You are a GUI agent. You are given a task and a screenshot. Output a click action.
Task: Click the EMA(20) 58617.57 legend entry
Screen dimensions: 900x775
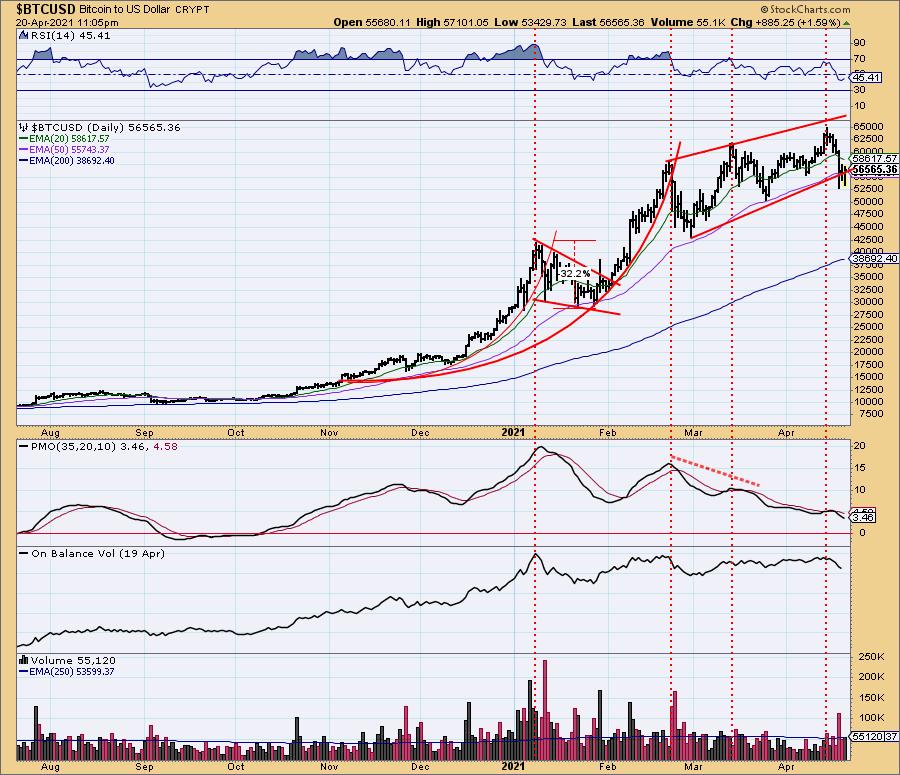point(64,138)
